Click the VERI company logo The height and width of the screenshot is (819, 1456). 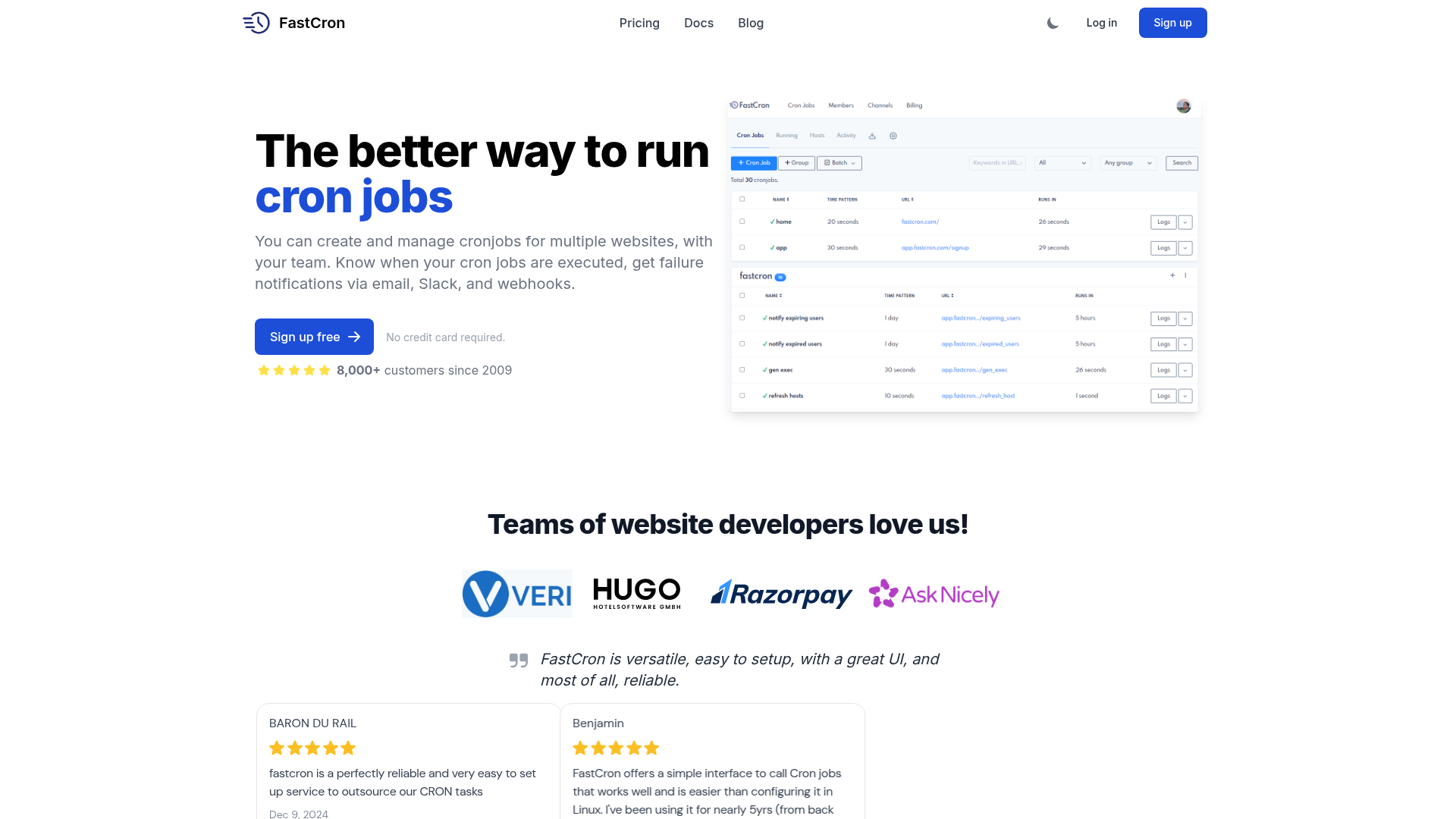517,594
